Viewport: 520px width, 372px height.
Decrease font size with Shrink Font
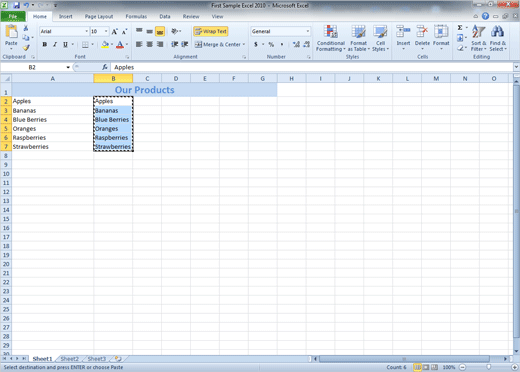pos(124,32)
